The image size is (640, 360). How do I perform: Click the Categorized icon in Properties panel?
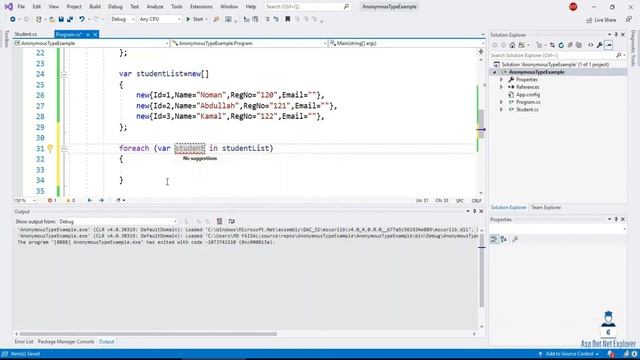(494, 239)
